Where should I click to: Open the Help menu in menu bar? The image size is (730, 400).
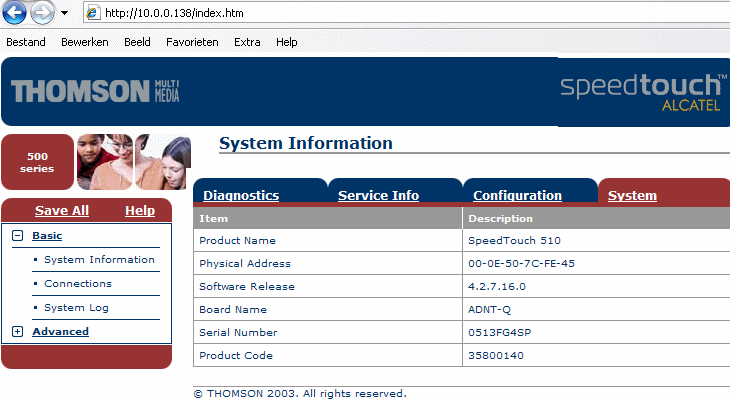pyautogui.click(x=286, y=42)
